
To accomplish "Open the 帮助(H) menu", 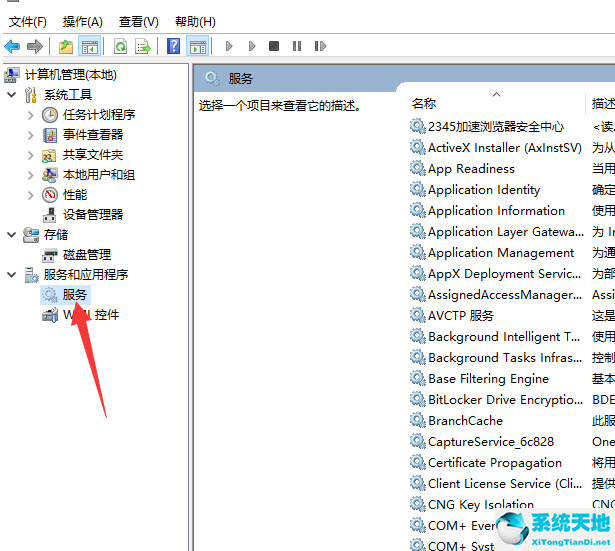I will pos(195,22).
